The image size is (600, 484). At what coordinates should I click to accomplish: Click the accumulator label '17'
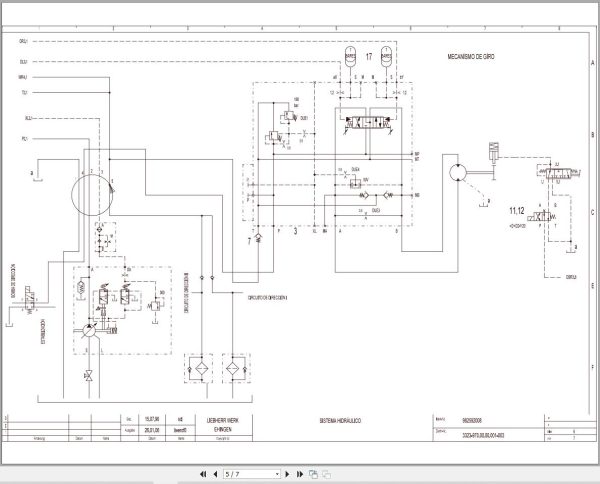369,57
